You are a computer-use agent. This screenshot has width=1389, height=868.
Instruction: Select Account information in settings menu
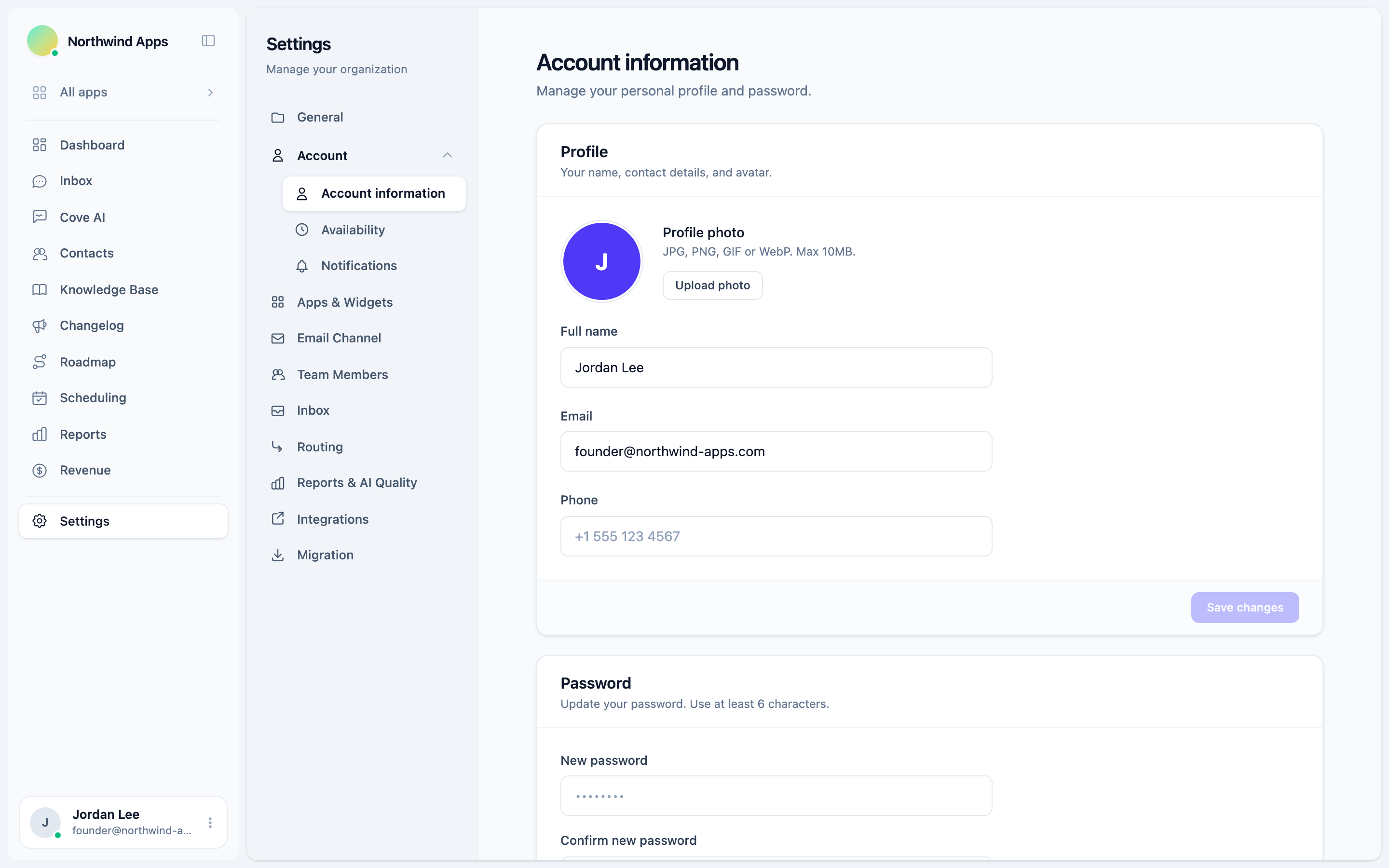[x=374, y=193]
